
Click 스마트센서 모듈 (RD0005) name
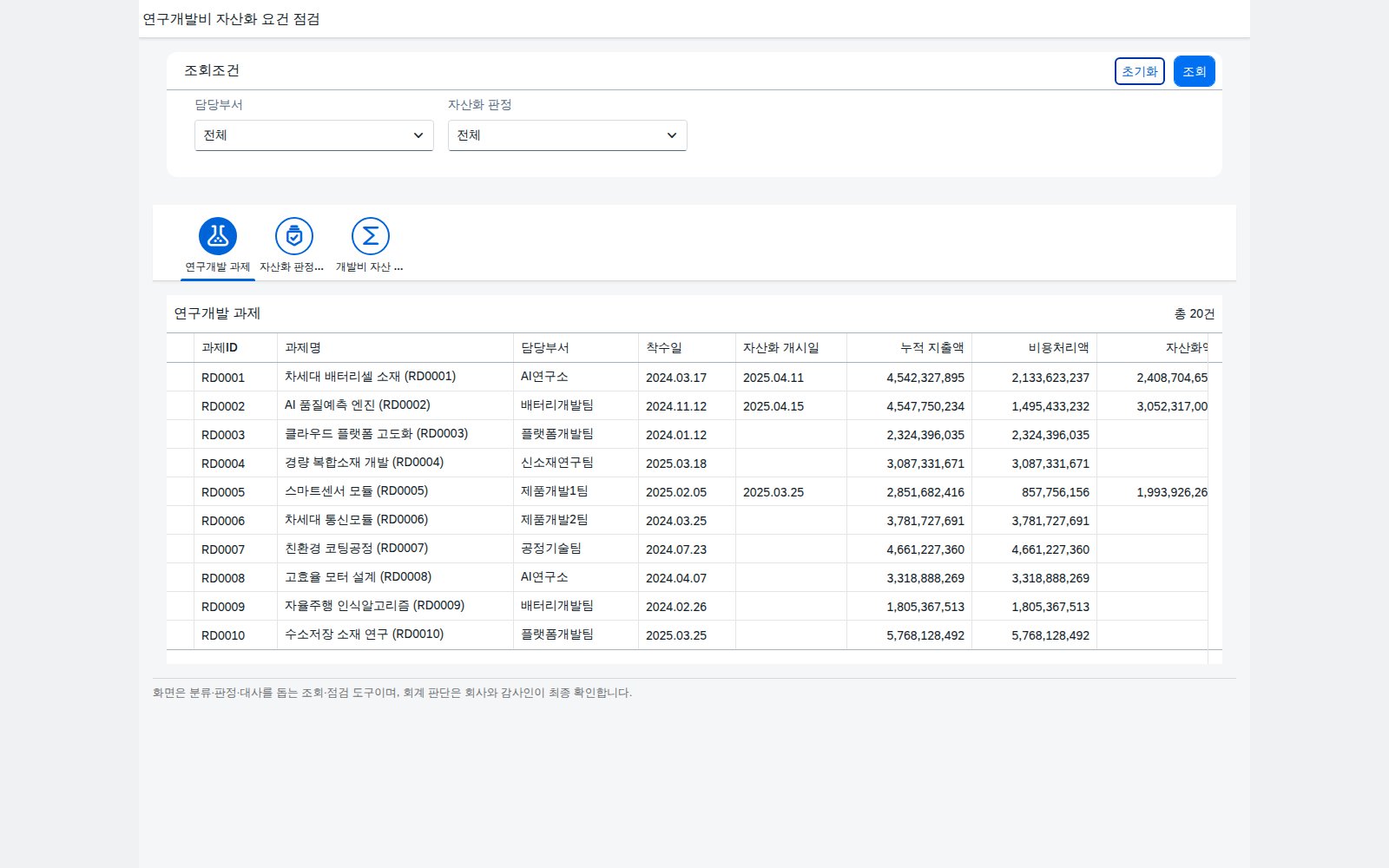click(356, 491)
